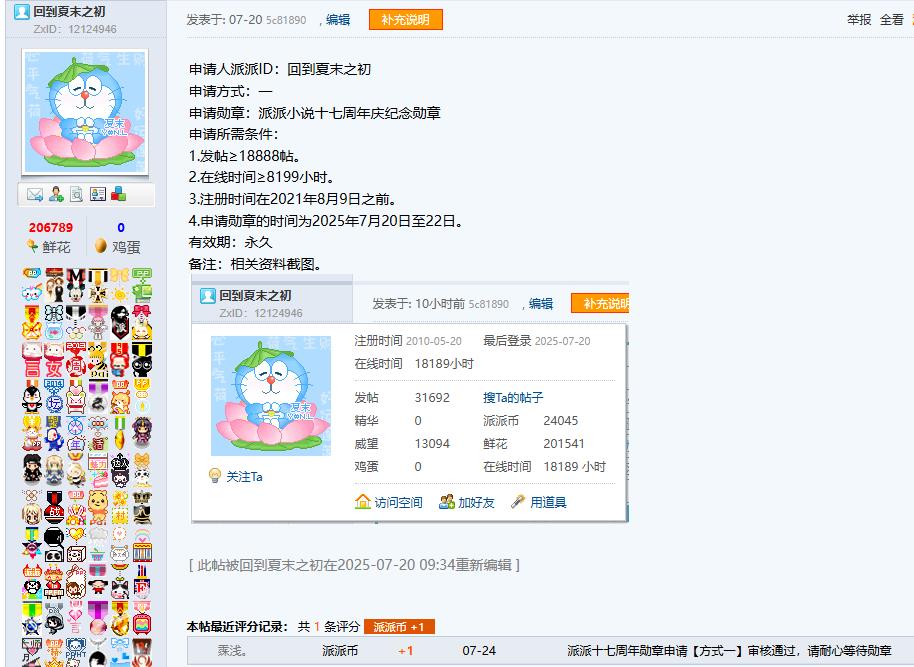
Task: Click the orange 补充说明 button at top
Action: 406,20
